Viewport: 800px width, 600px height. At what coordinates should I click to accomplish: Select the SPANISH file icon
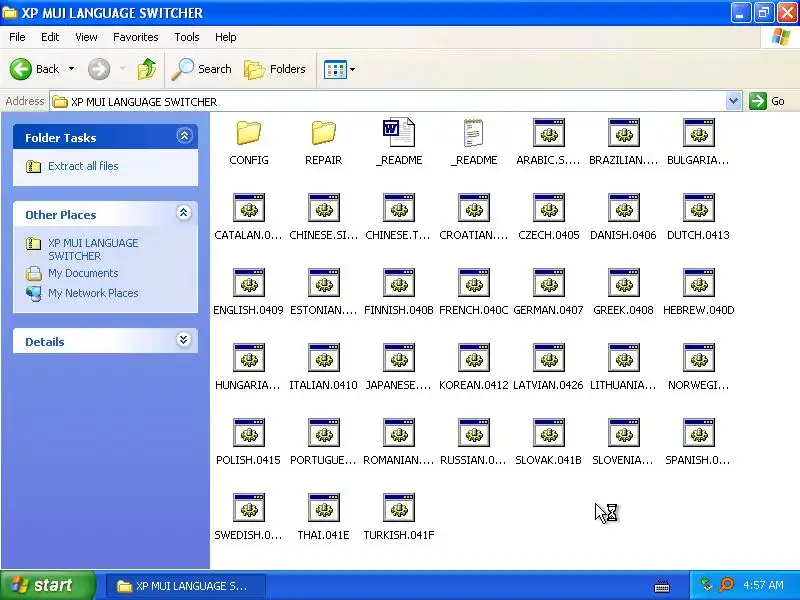pyautogui.click(x=698, y=433)
